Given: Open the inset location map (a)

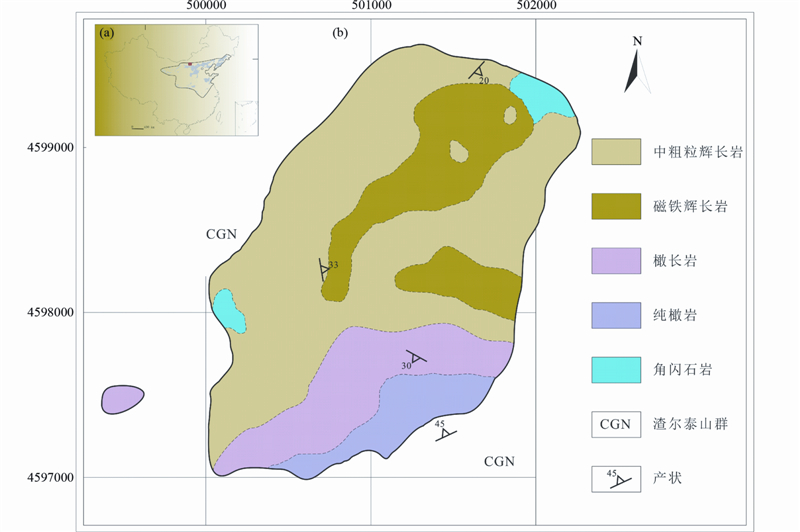Looking at the screenshot, I should pyautogui.click(x=177, y=79).
